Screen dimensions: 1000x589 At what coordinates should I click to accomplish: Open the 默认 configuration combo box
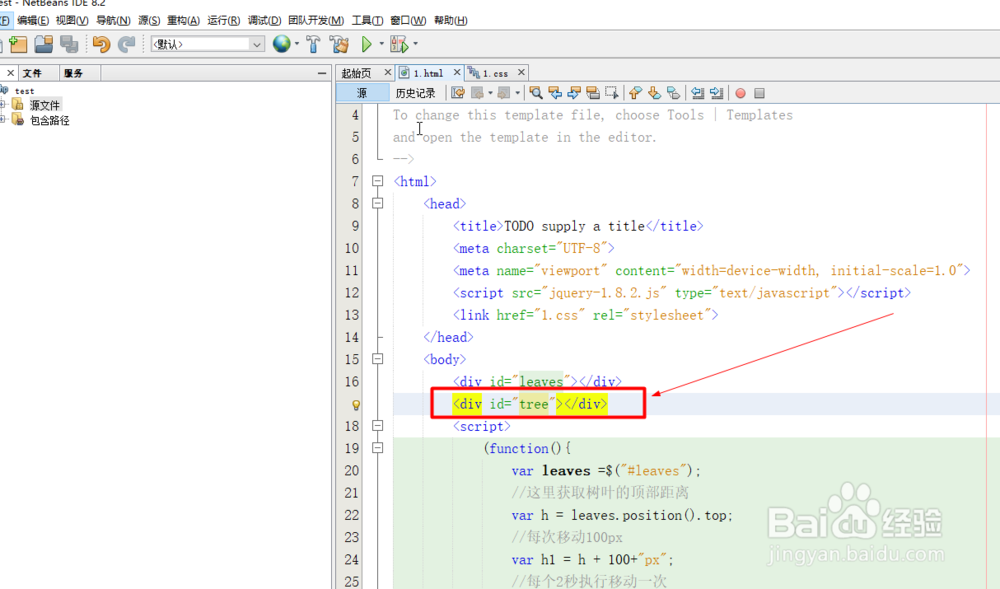click(207, 44)
